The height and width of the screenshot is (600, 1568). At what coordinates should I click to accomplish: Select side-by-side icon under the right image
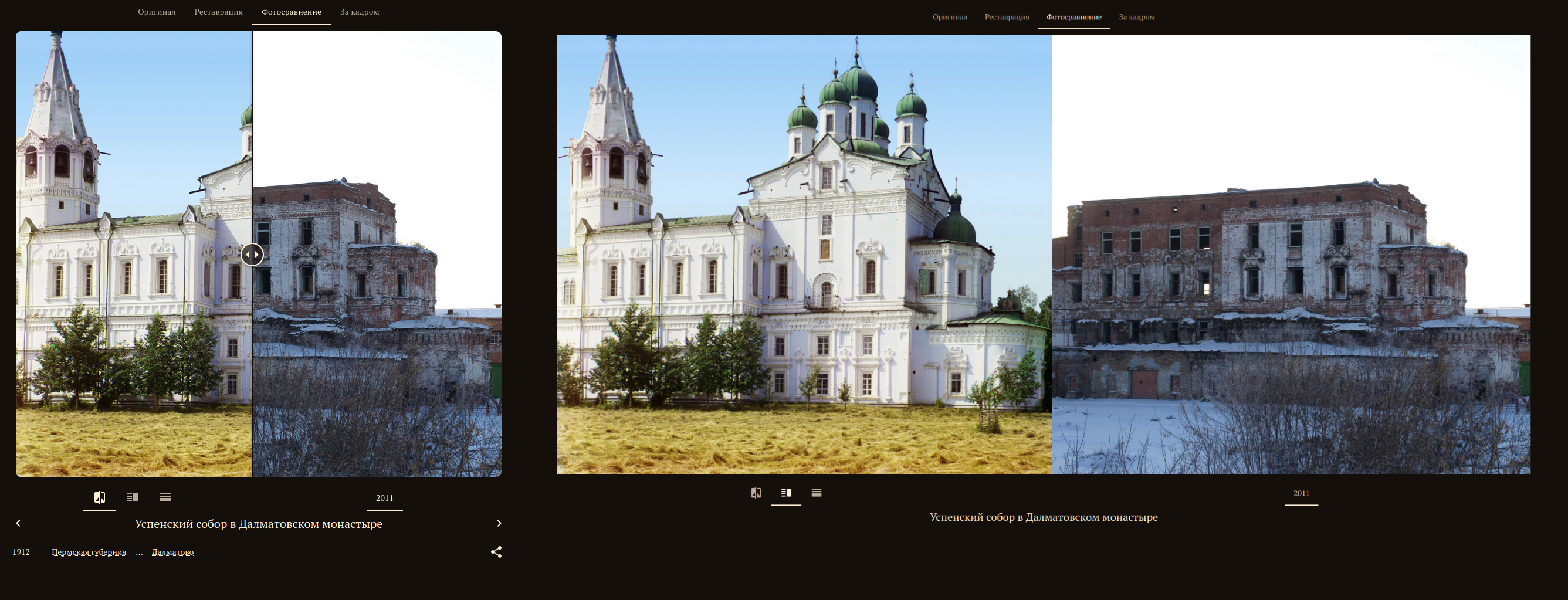click(787, 493)
